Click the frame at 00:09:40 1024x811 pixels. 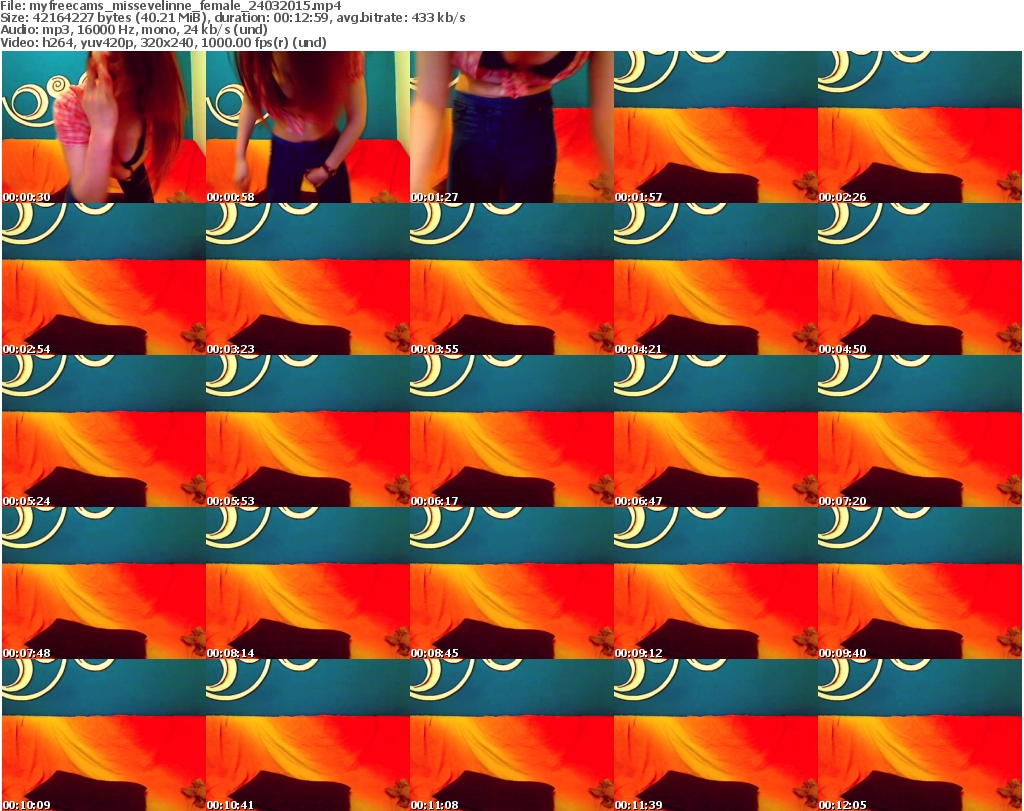920,583
